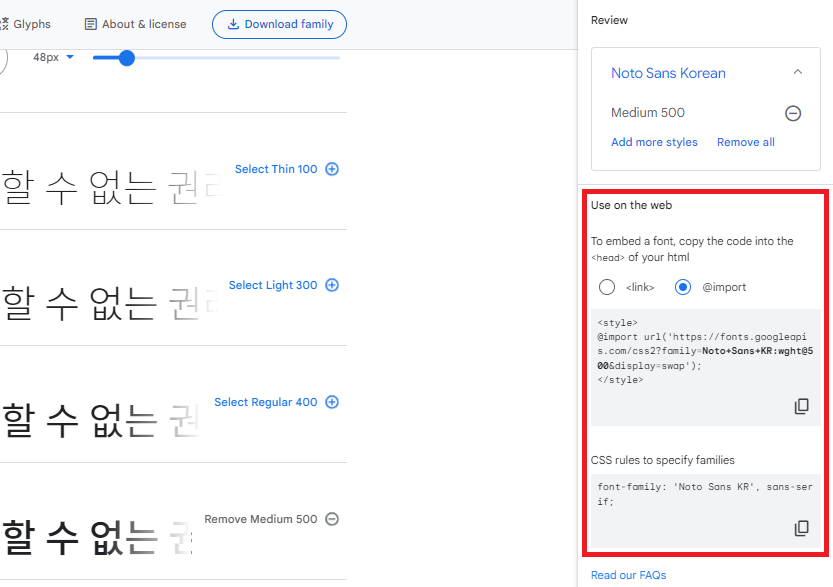Image resolution: width=833 pixels, height=587 pixels.
Task: Select the @import embed radio button
Action: tap(683, 287)
